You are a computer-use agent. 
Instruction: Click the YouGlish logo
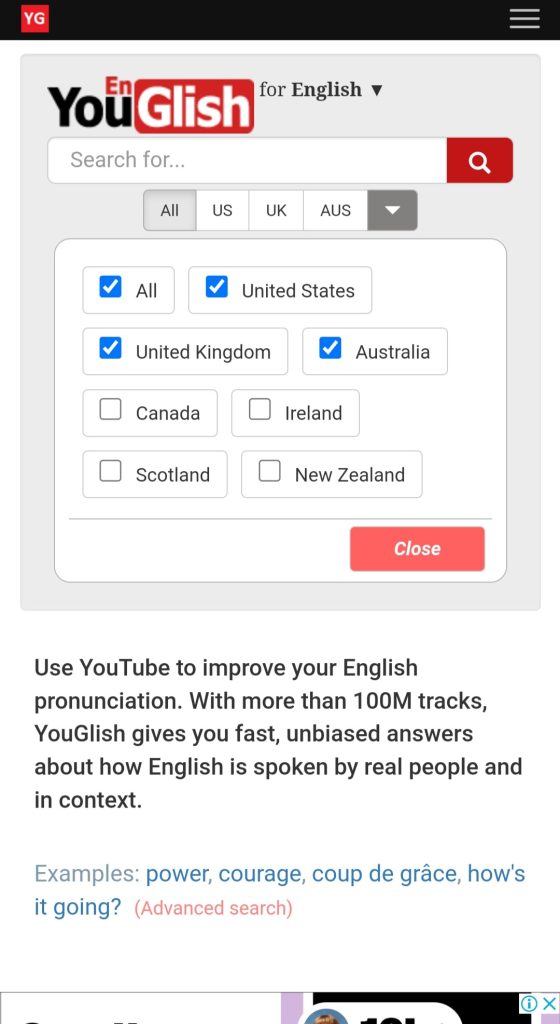151,104
